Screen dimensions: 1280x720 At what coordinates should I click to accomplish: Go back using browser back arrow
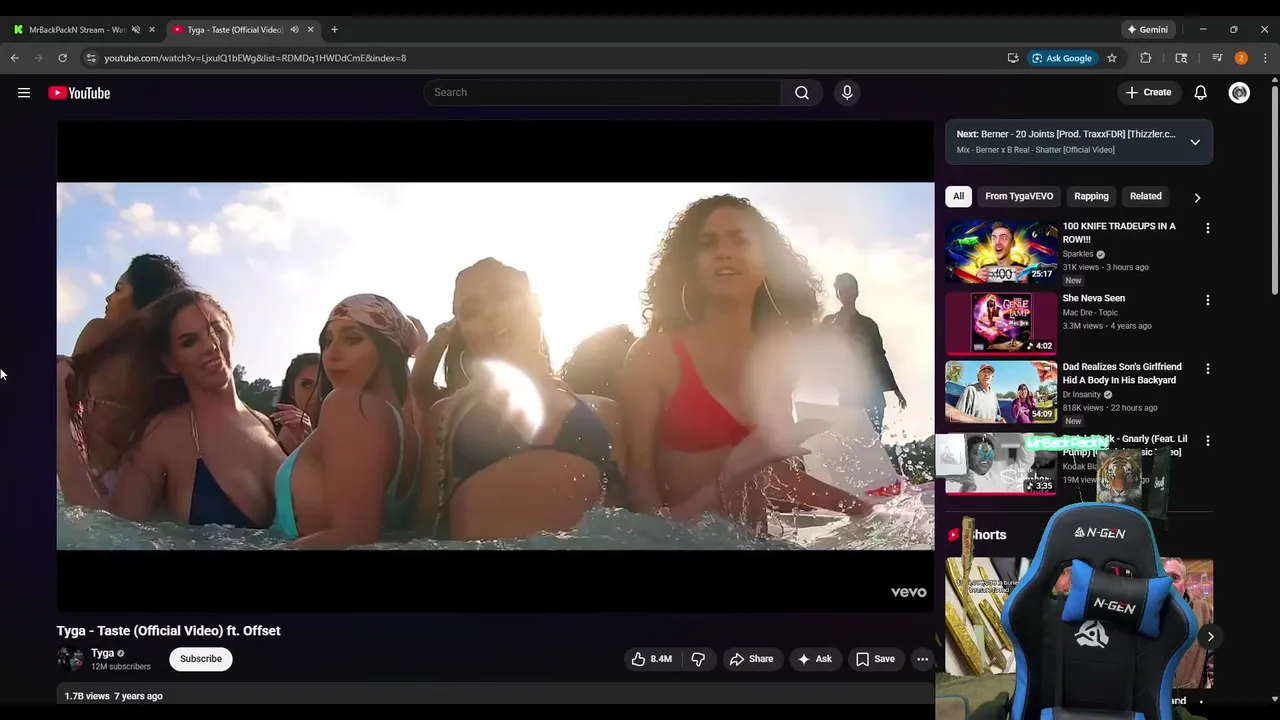[x=15, y=58]
